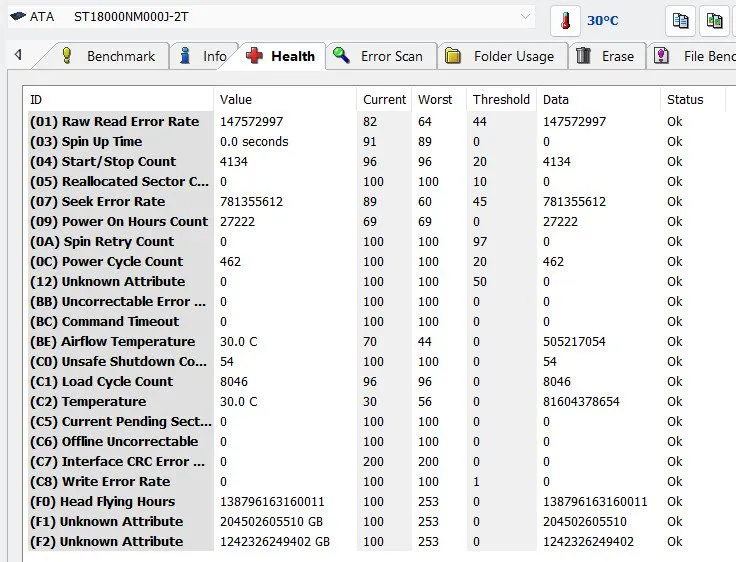Click the 30°C temperature readout
This screenshot has height=562, width=736.
pyautogui.click(x=603, y=21)
